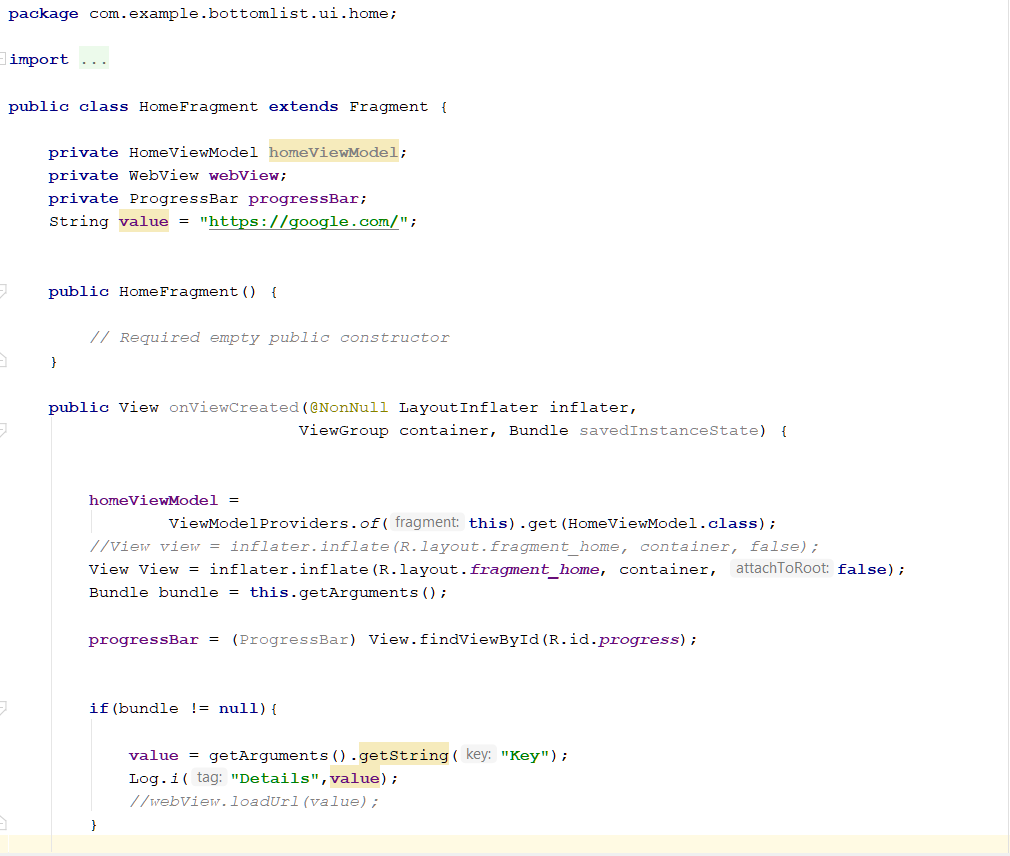Click the webView field name
Viewport: 1010px width, 856px height.
click(243, 175)
